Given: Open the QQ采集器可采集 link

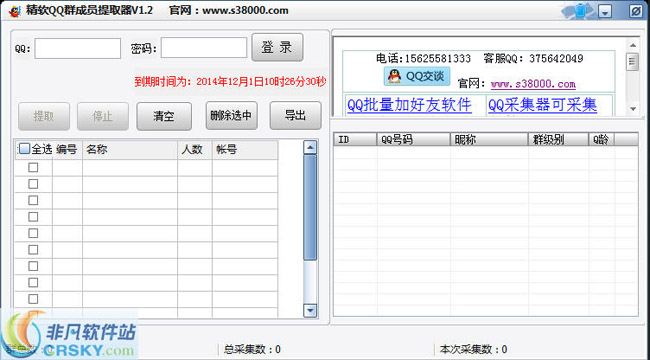Looking at the screenshot, I should (542, 105).
